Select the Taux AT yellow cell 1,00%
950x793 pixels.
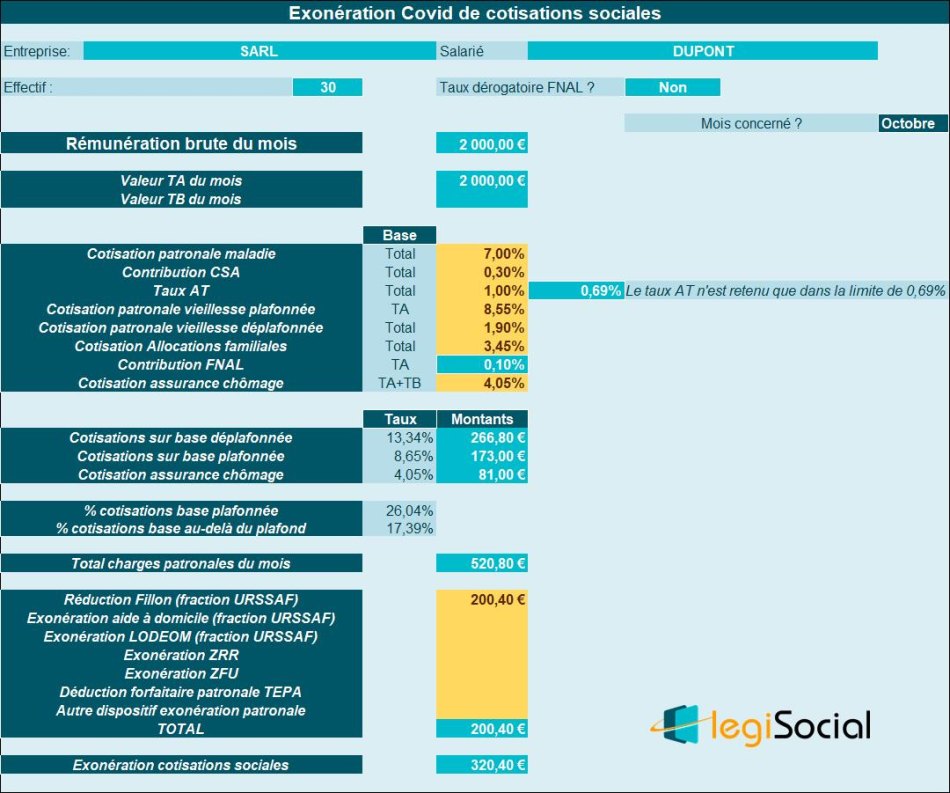(481, 291)
